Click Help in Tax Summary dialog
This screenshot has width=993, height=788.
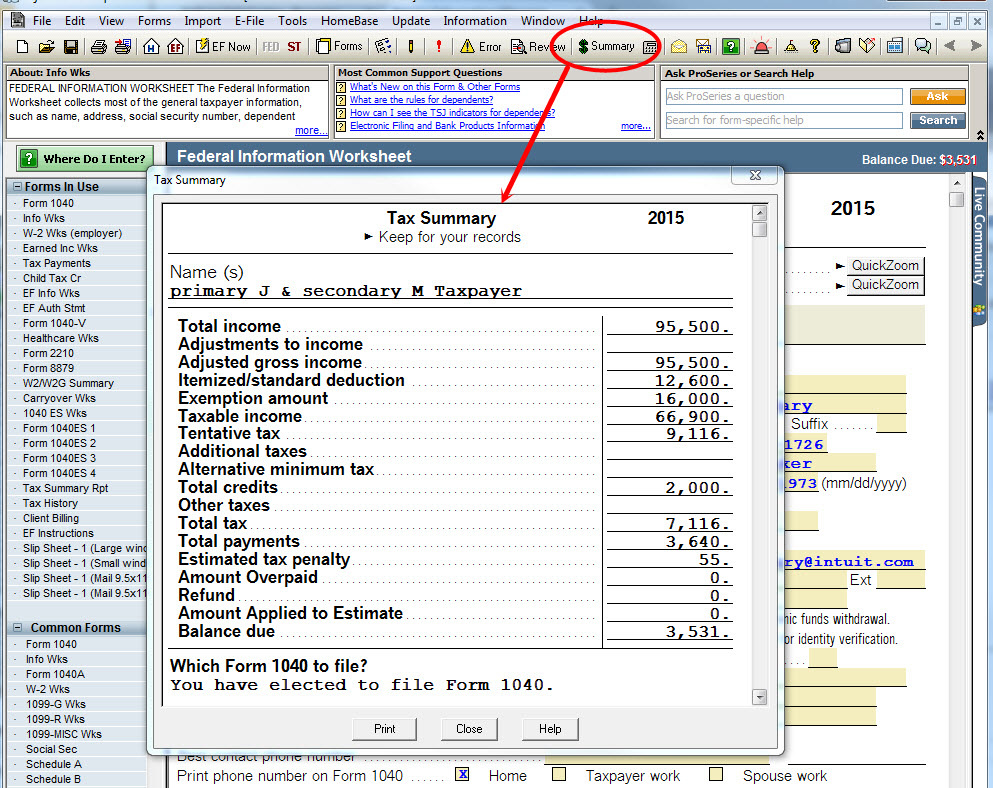coord(550,729)
